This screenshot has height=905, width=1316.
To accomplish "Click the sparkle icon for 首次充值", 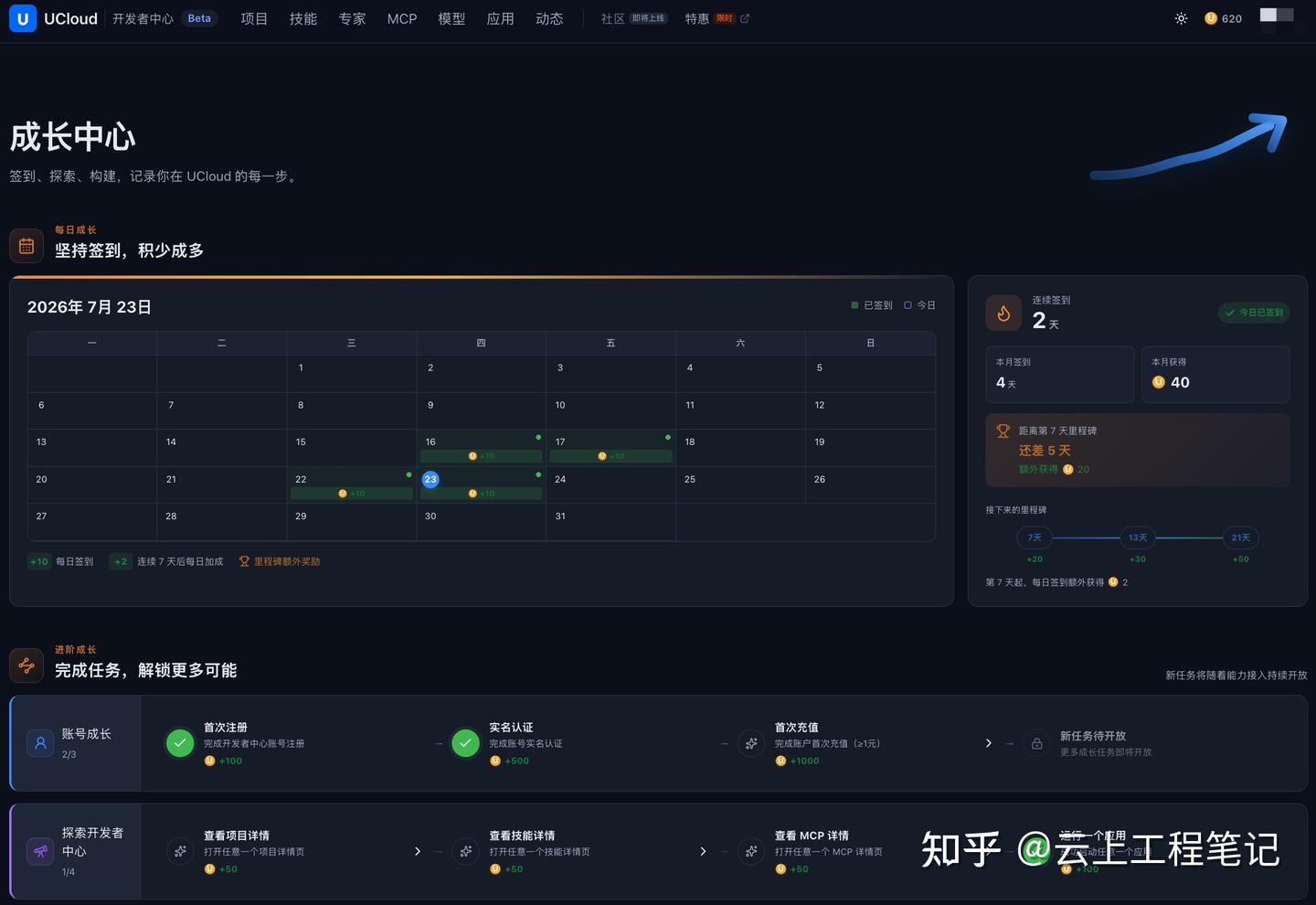I will point(750,743).
